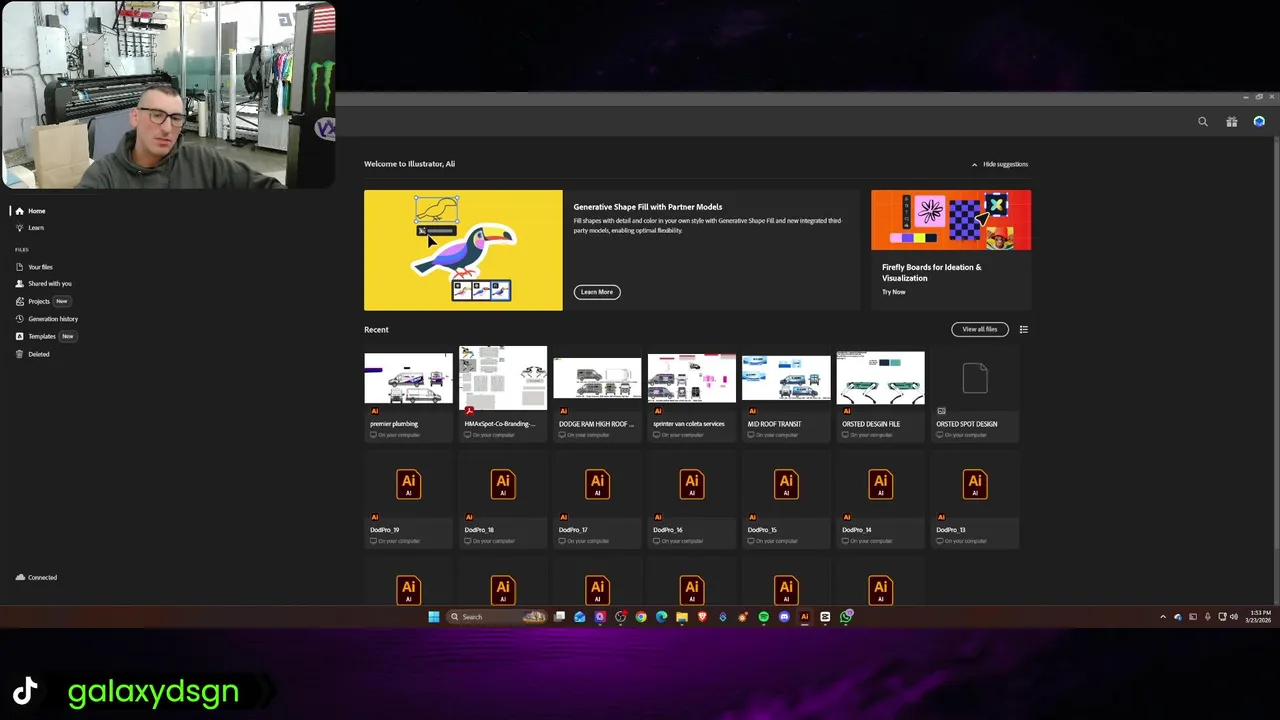This screenshot has width=1280, height=720.
Task: Click the Learn More button
Action: [597, 292]
